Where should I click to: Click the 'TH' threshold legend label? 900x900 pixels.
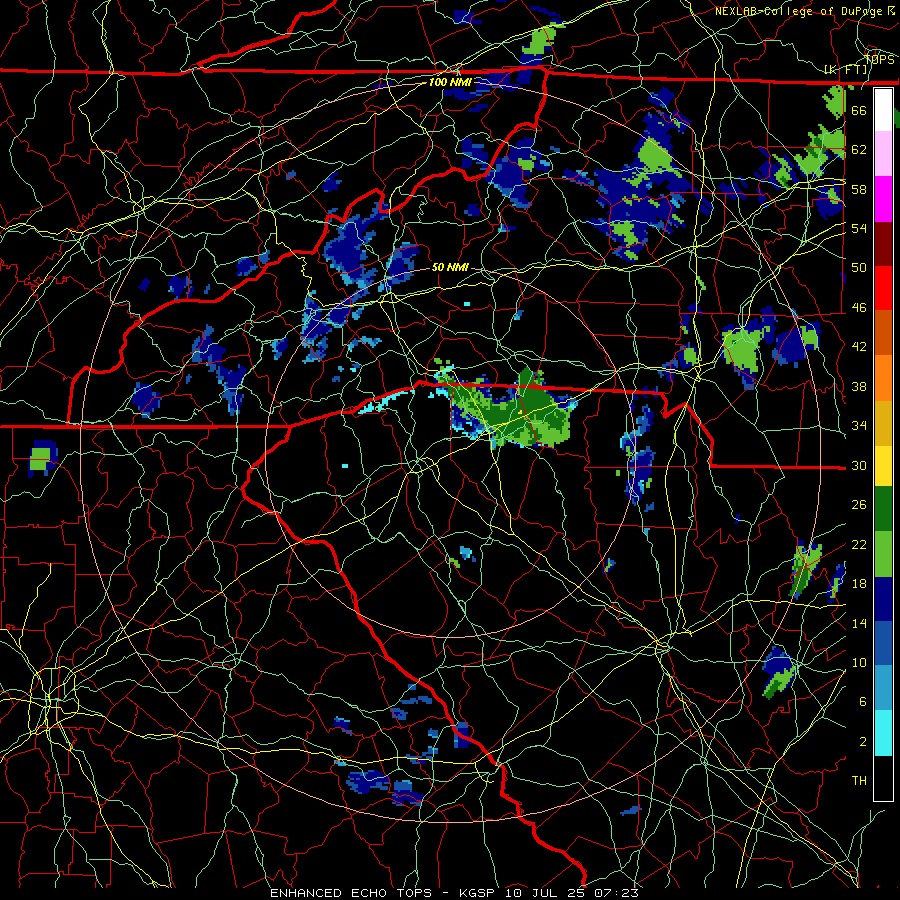pos(859,781)
